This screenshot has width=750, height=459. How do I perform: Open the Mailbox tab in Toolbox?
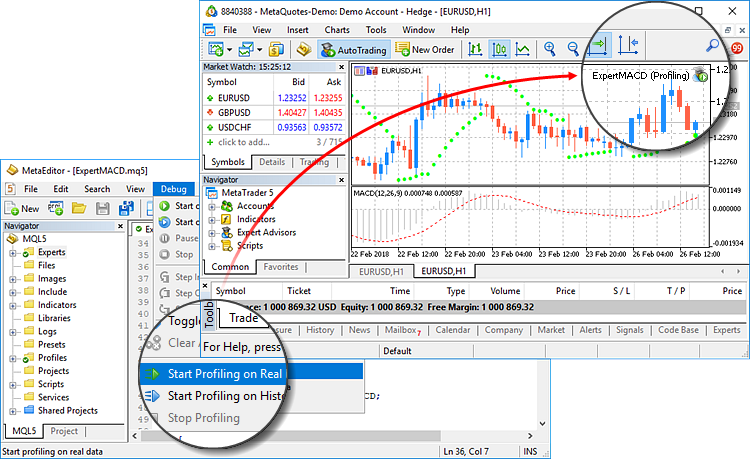[x=402, y=330]
